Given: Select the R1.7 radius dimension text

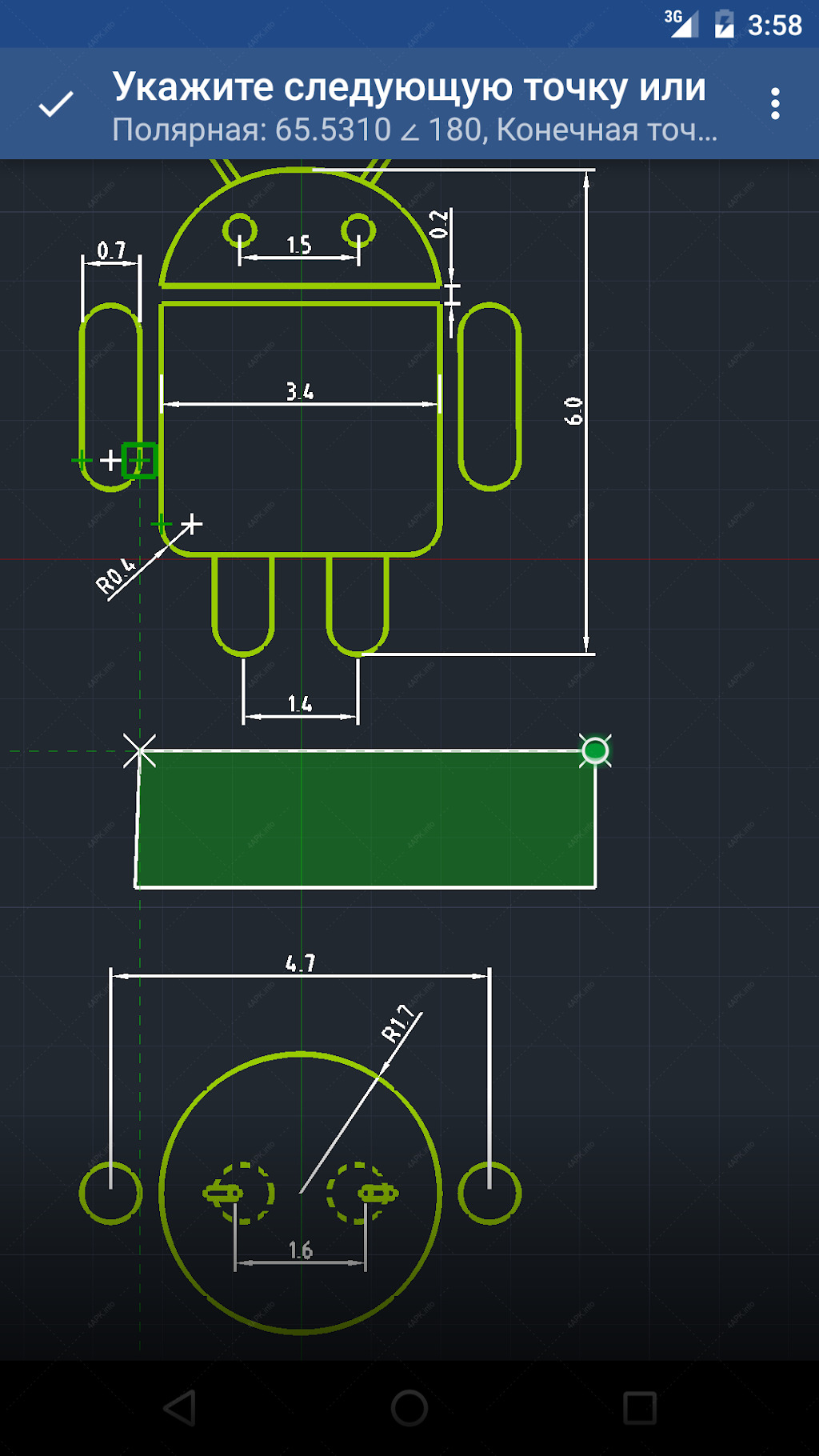Looking at the screenshot, I should (398, 1023).
